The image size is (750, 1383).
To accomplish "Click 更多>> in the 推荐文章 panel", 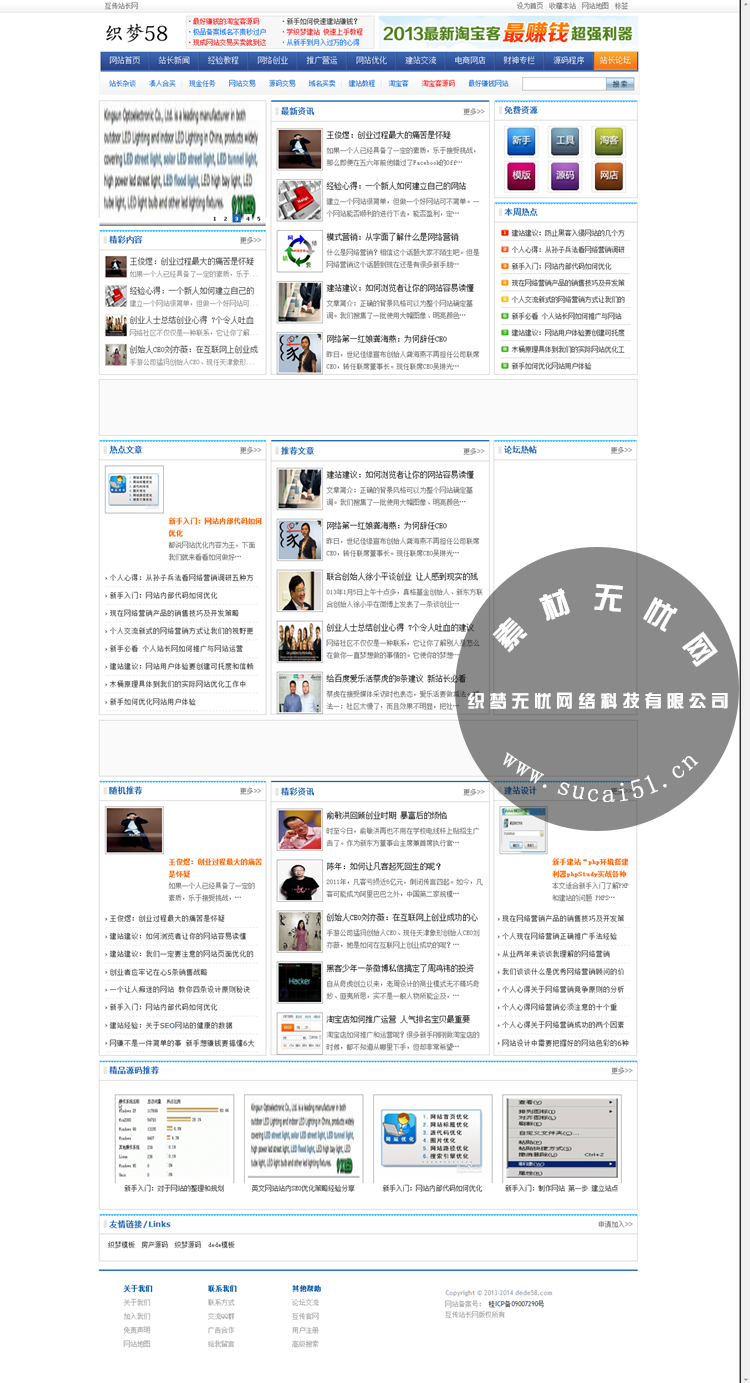I will tap(474, 451).
